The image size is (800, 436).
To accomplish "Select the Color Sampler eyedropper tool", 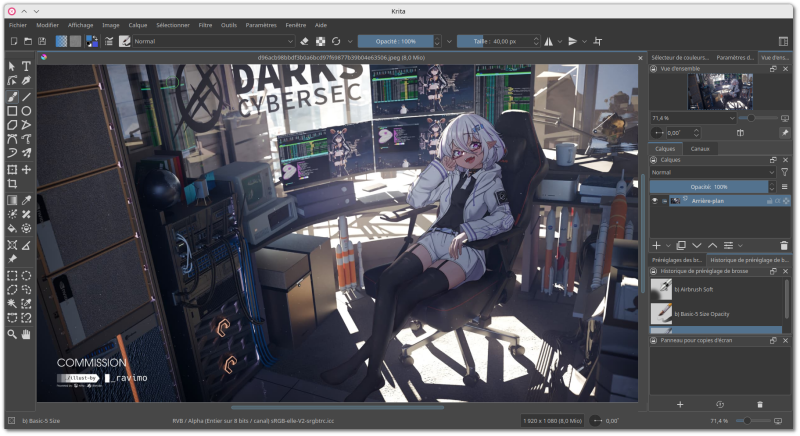I will coord(26,200).
